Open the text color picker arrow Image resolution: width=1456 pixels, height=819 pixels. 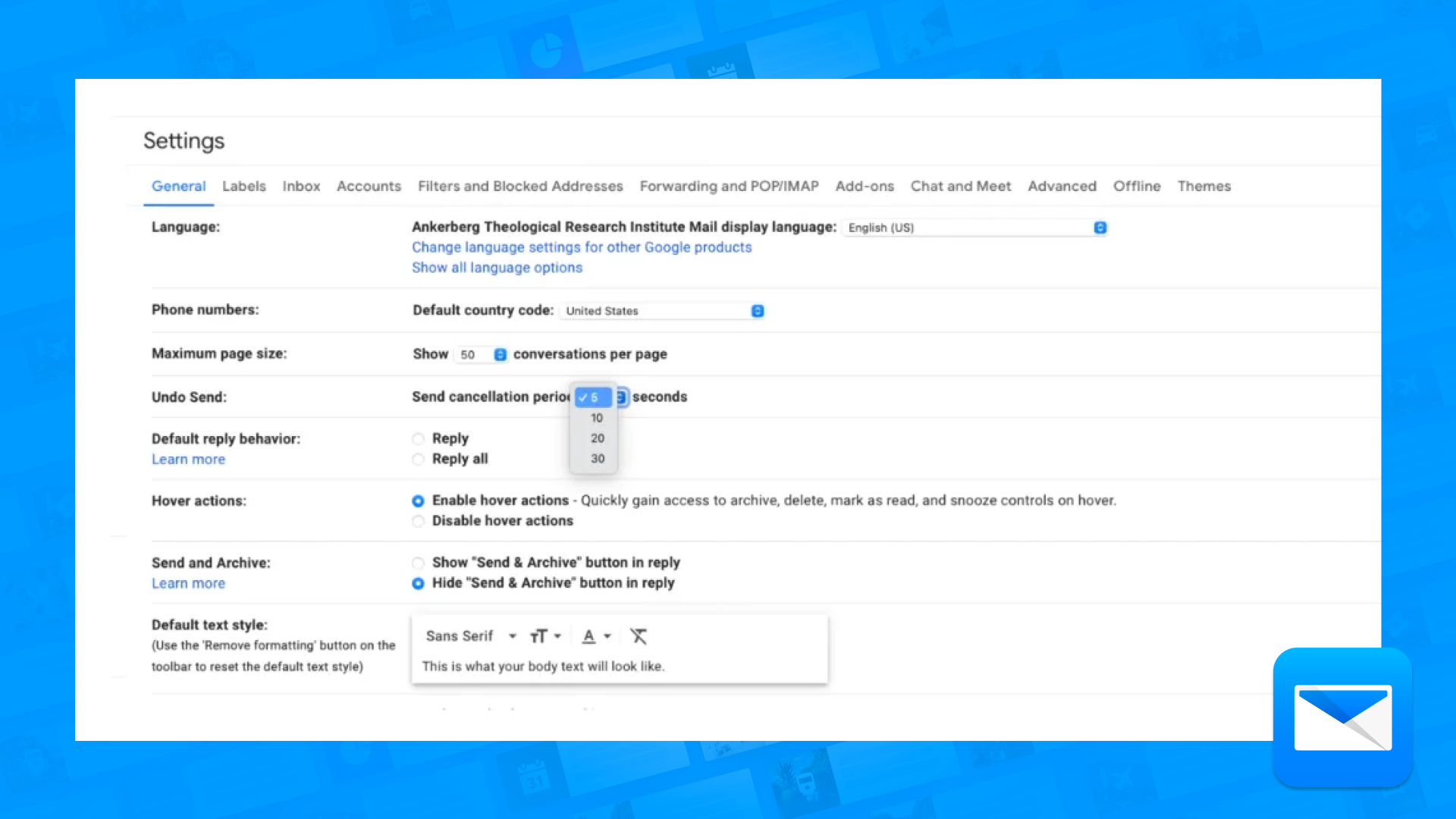coord(605,637)
